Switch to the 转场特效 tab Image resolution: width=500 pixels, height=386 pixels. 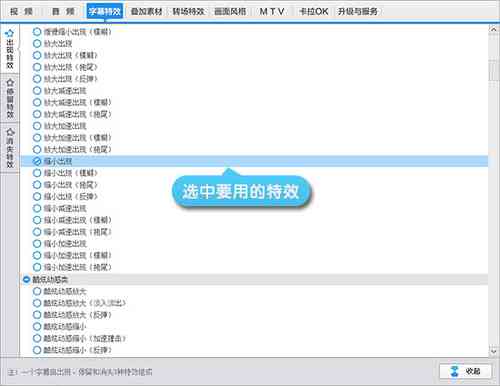(x=188, y=12)
